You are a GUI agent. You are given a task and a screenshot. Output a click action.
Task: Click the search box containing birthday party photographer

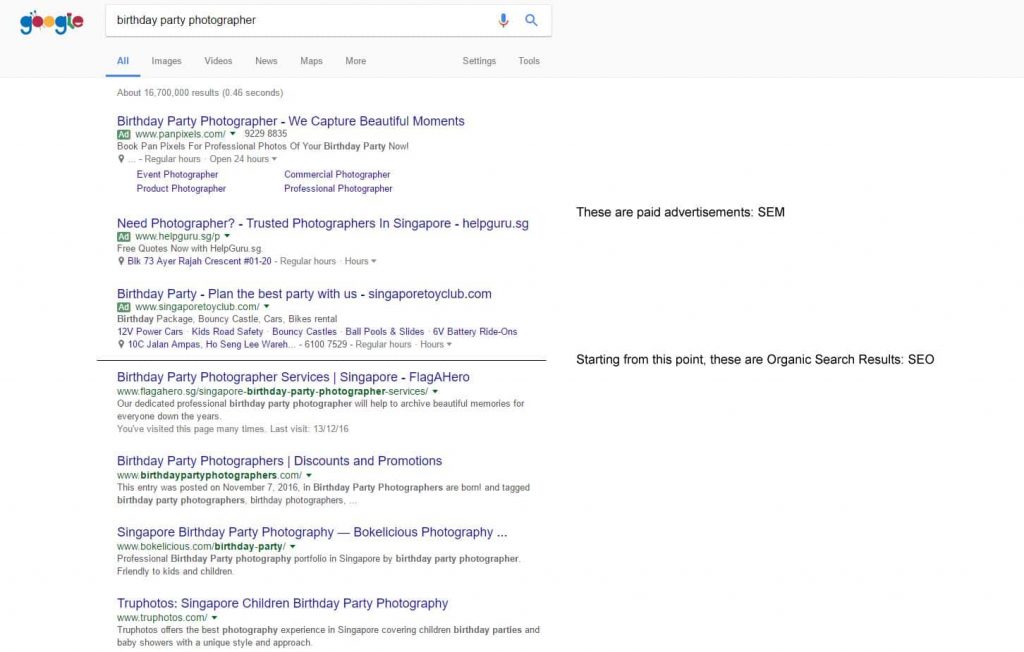(328, 20)
